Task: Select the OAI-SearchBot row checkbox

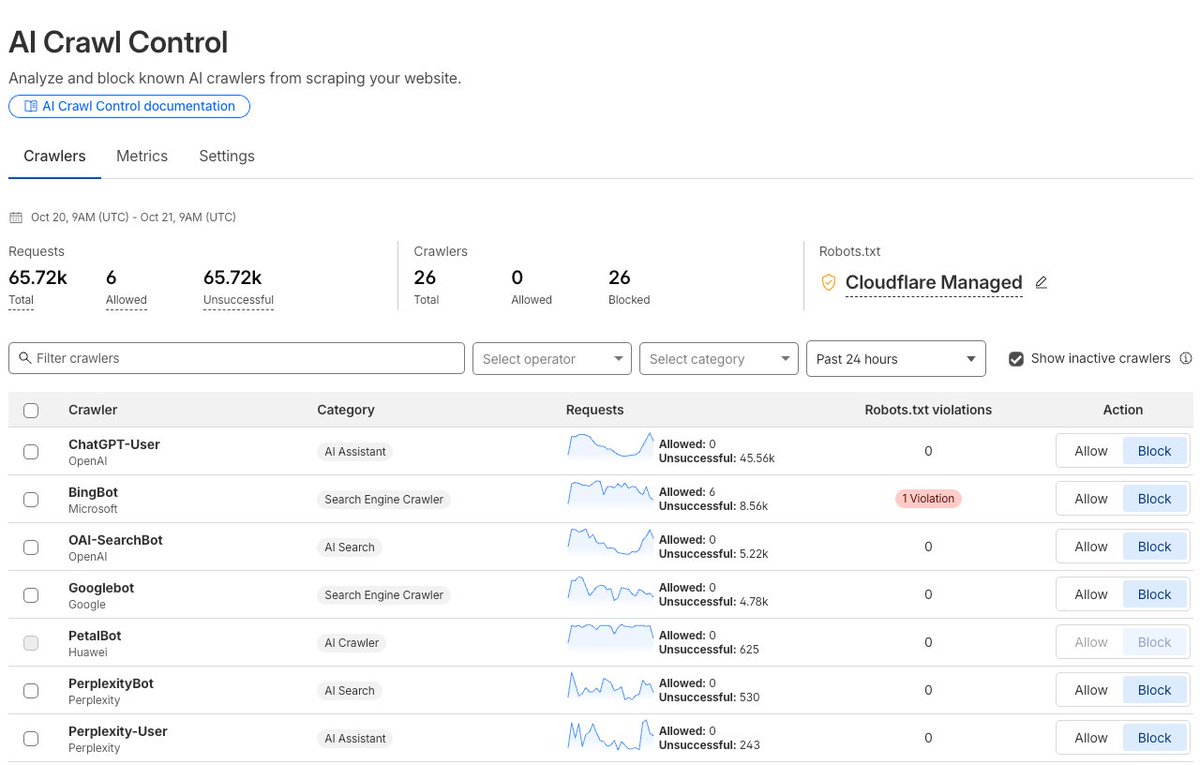Action: pyautogui.click(x=31, y=547)
